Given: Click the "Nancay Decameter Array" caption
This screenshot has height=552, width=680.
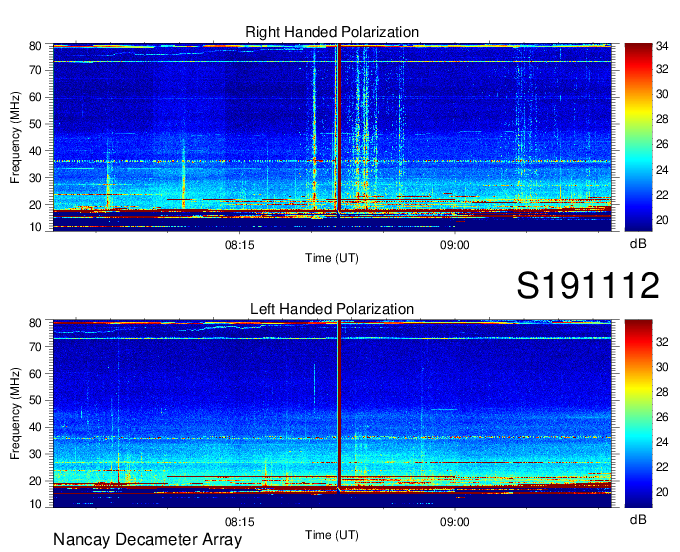Looking at the screenshot, I should pos(147,540).
